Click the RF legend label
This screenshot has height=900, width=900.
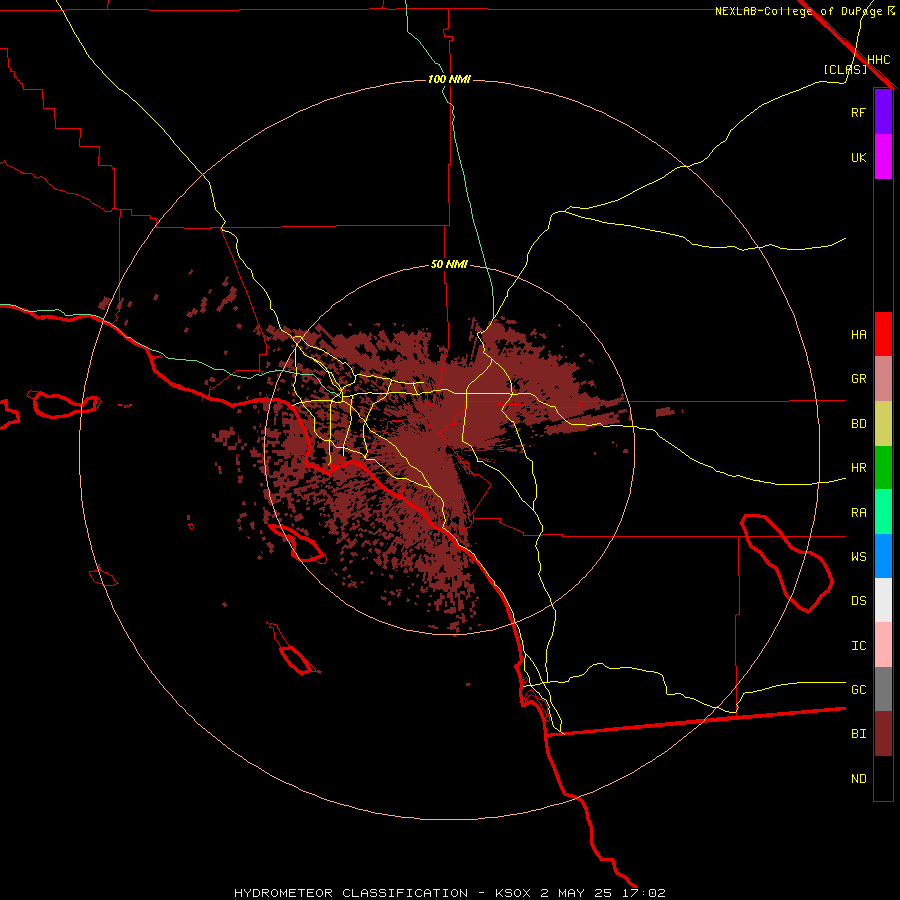[x=859, y=112]
